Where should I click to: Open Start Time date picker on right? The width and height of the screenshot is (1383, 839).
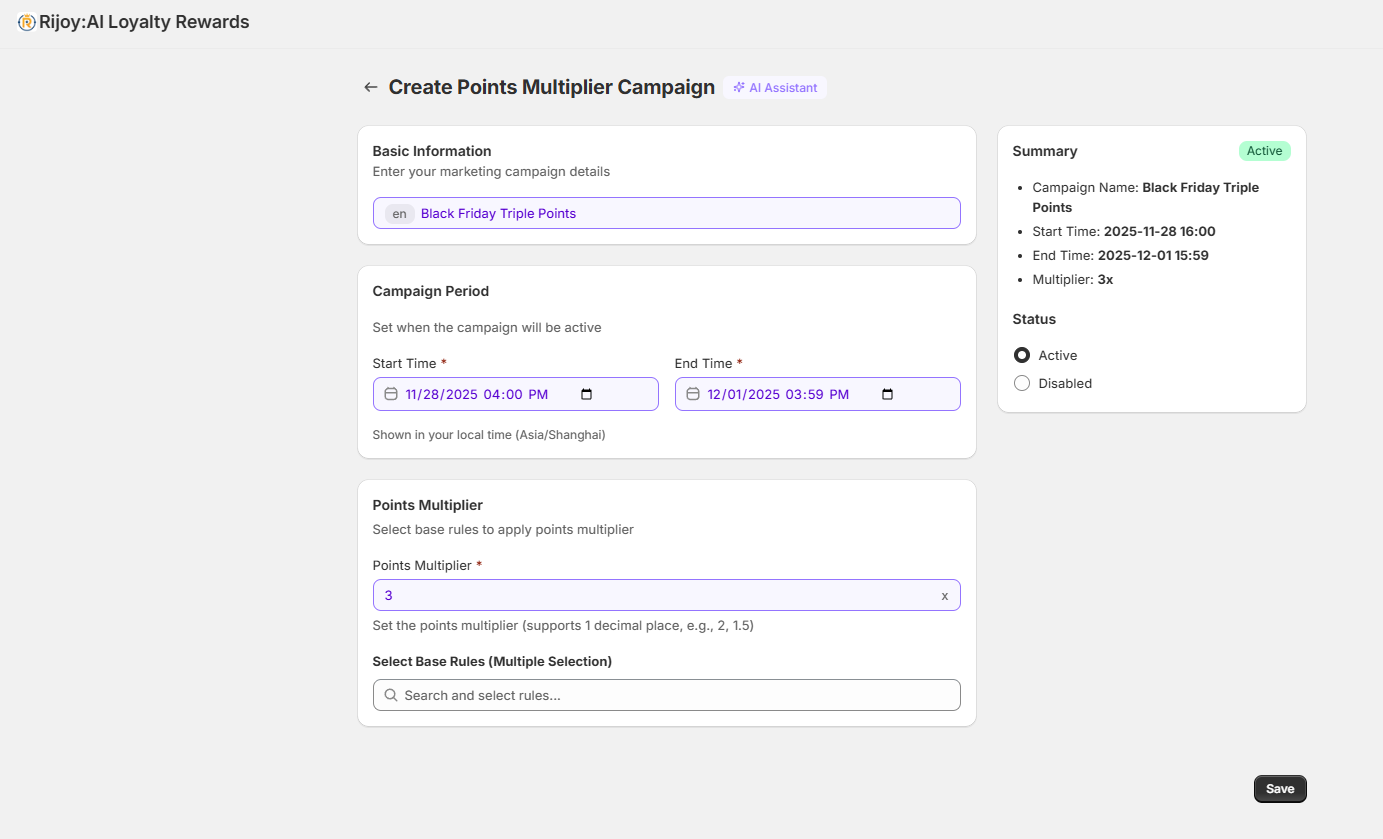coord(587,394)
